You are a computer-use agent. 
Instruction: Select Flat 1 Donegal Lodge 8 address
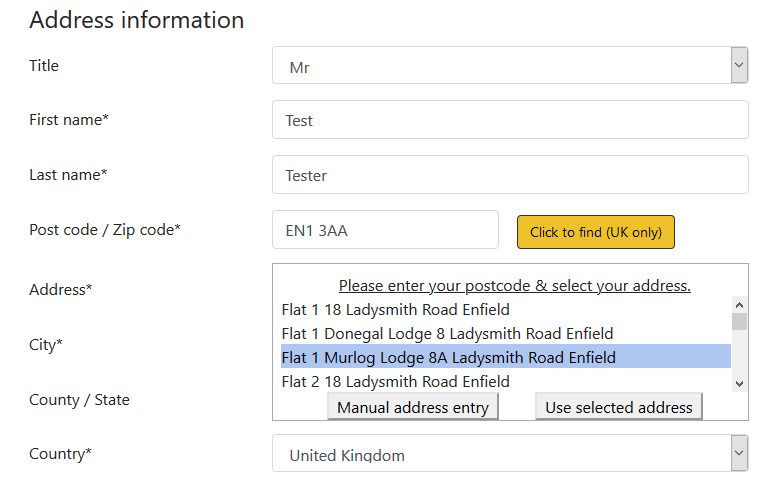click(x=506, y=334)
